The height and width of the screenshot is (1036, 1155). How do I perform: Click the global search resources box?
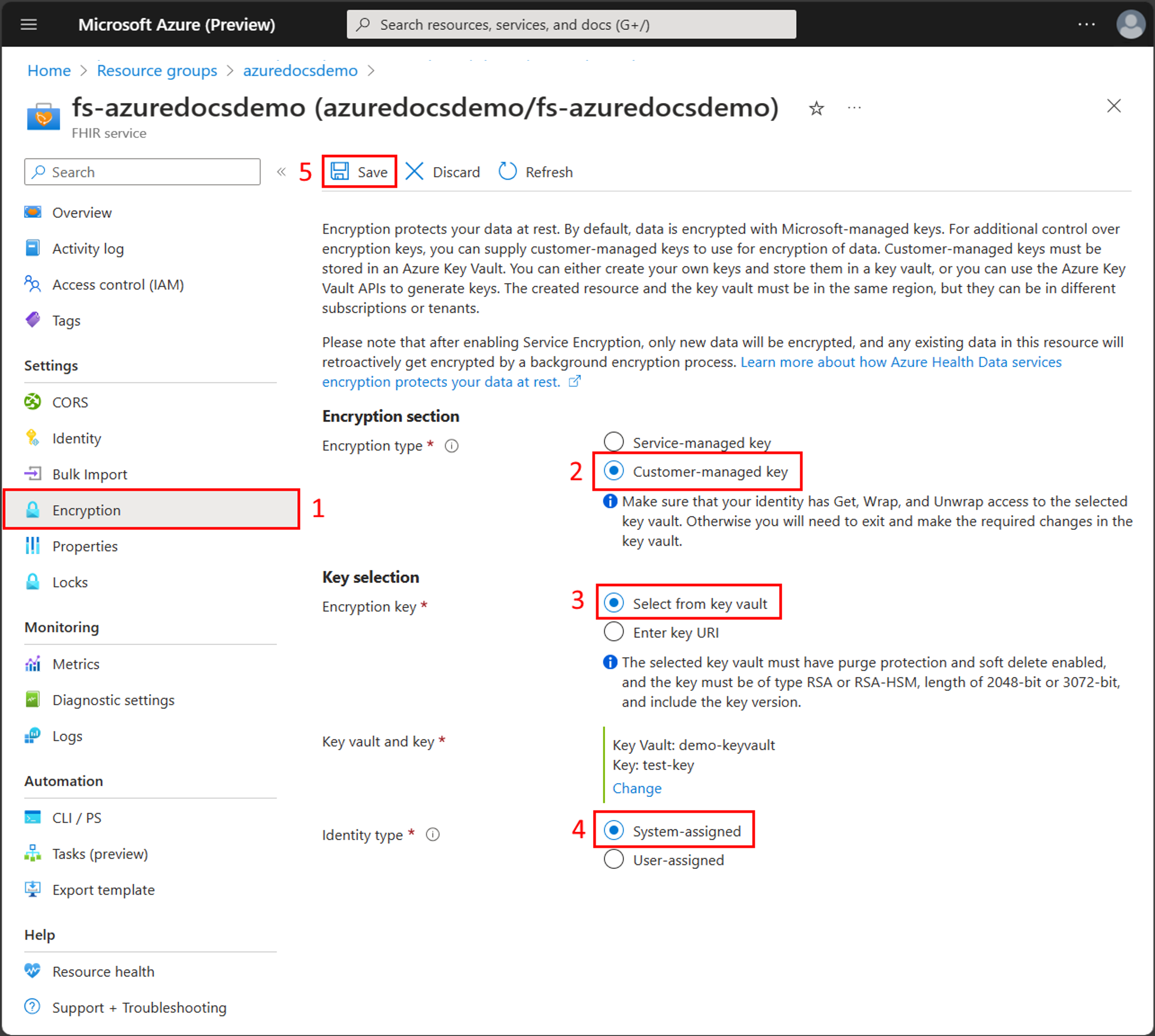[571, 24]
